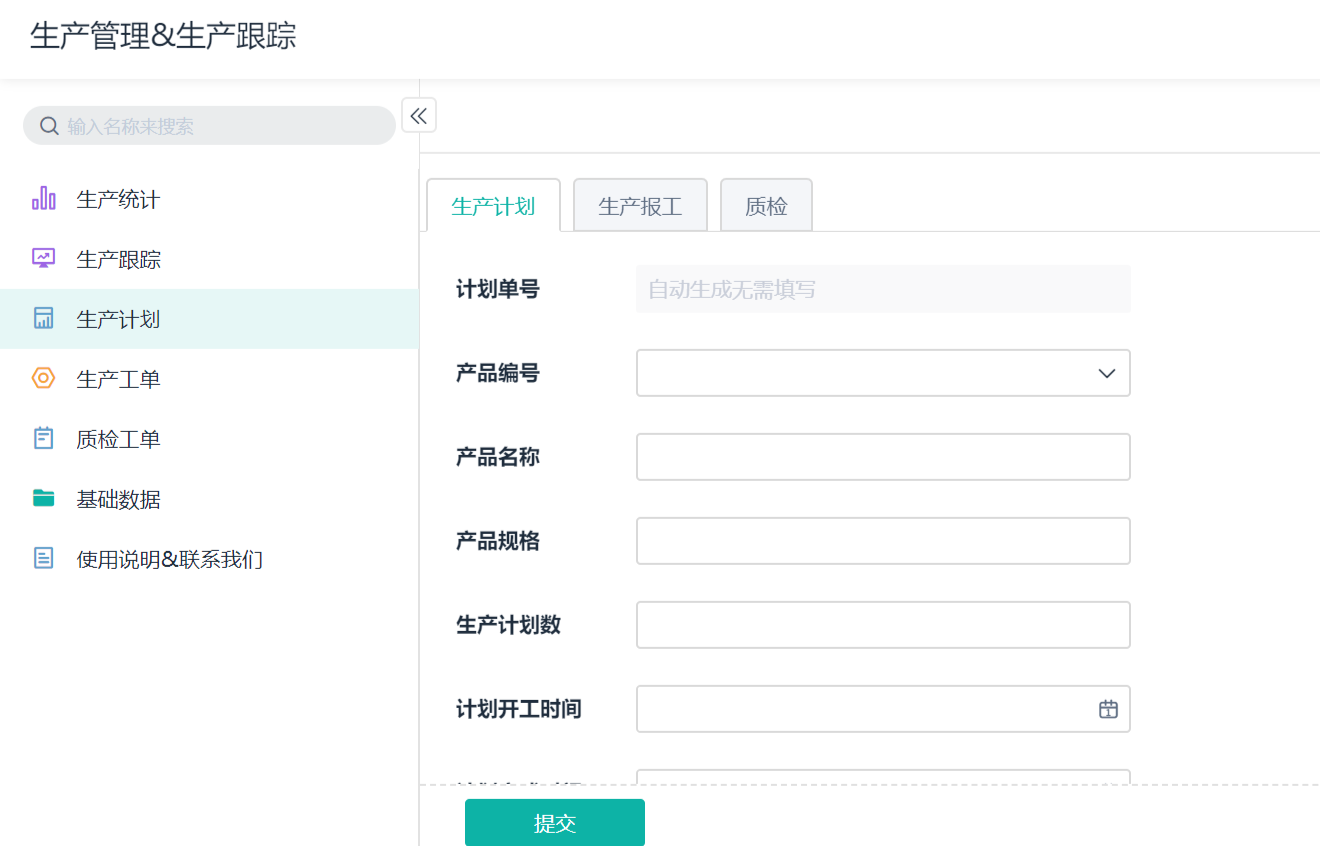This screenshot has height=846, width=1320.
Task: Click the 生产计划 calculator icon in sidebar
Action: pos(43,319)
